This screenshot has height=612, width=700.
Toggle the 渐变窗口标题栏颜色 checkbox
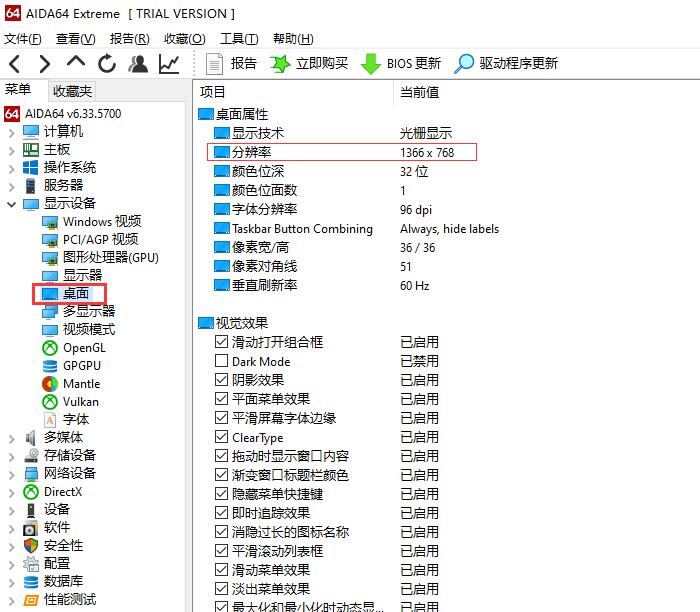point(221,475)
